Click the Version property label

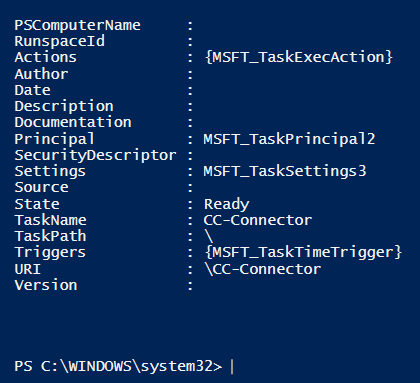46,286
